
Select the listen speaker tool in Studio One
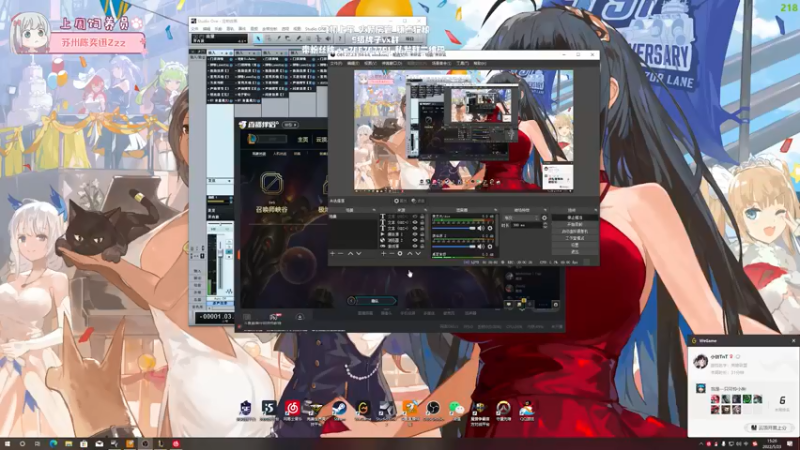pyautogui.click(x=329, y=39)
